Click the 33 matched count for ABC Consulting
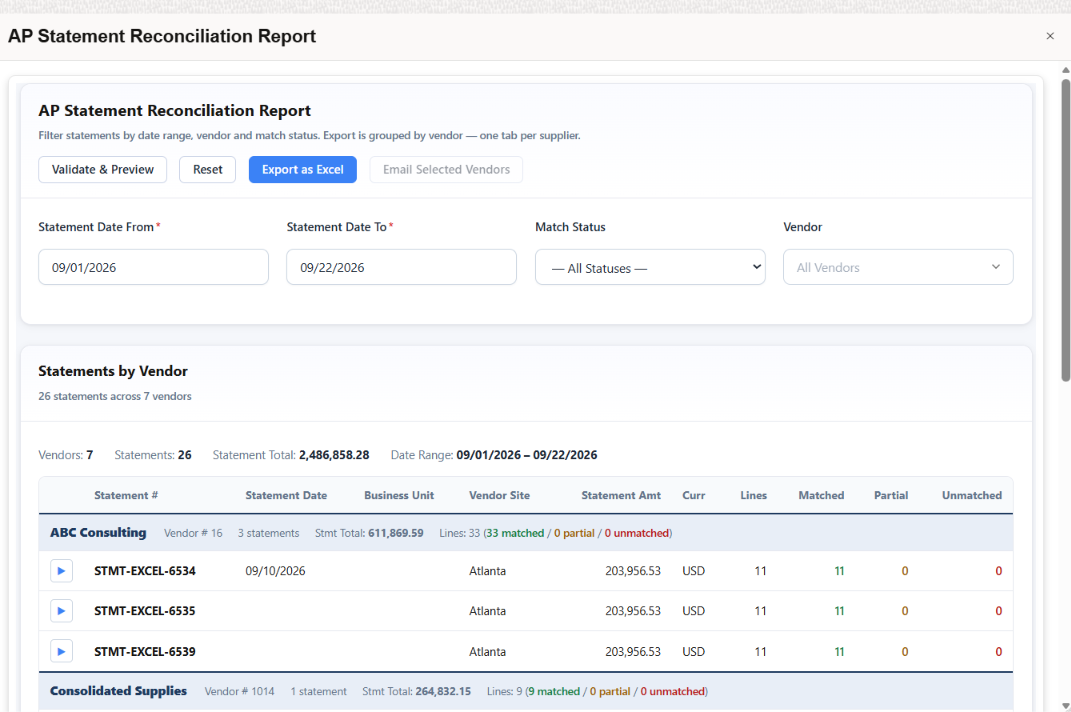 click(x=515, y=533)
